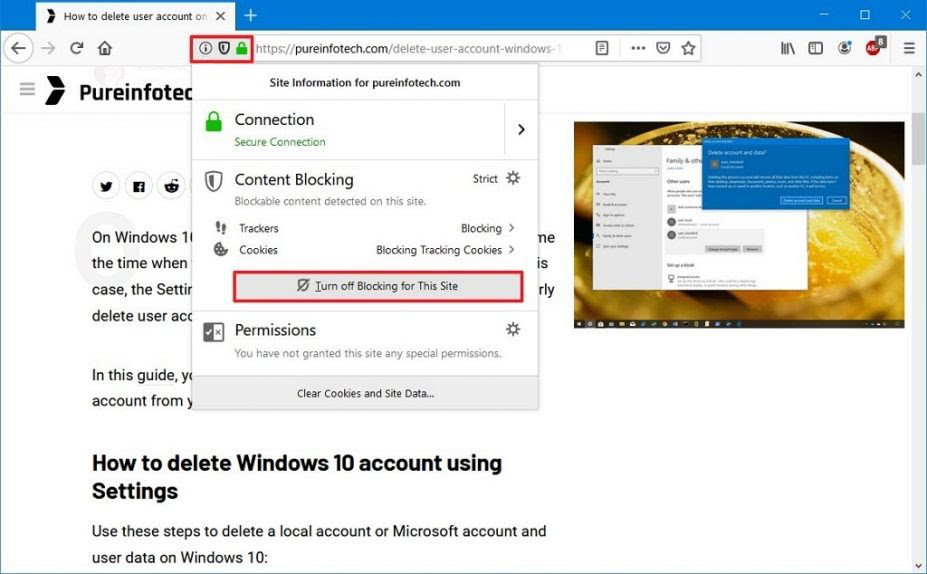927x574 pixels.
Task: Click 'Blockable content detected on this site' text
Action: (x=330, y=201)
